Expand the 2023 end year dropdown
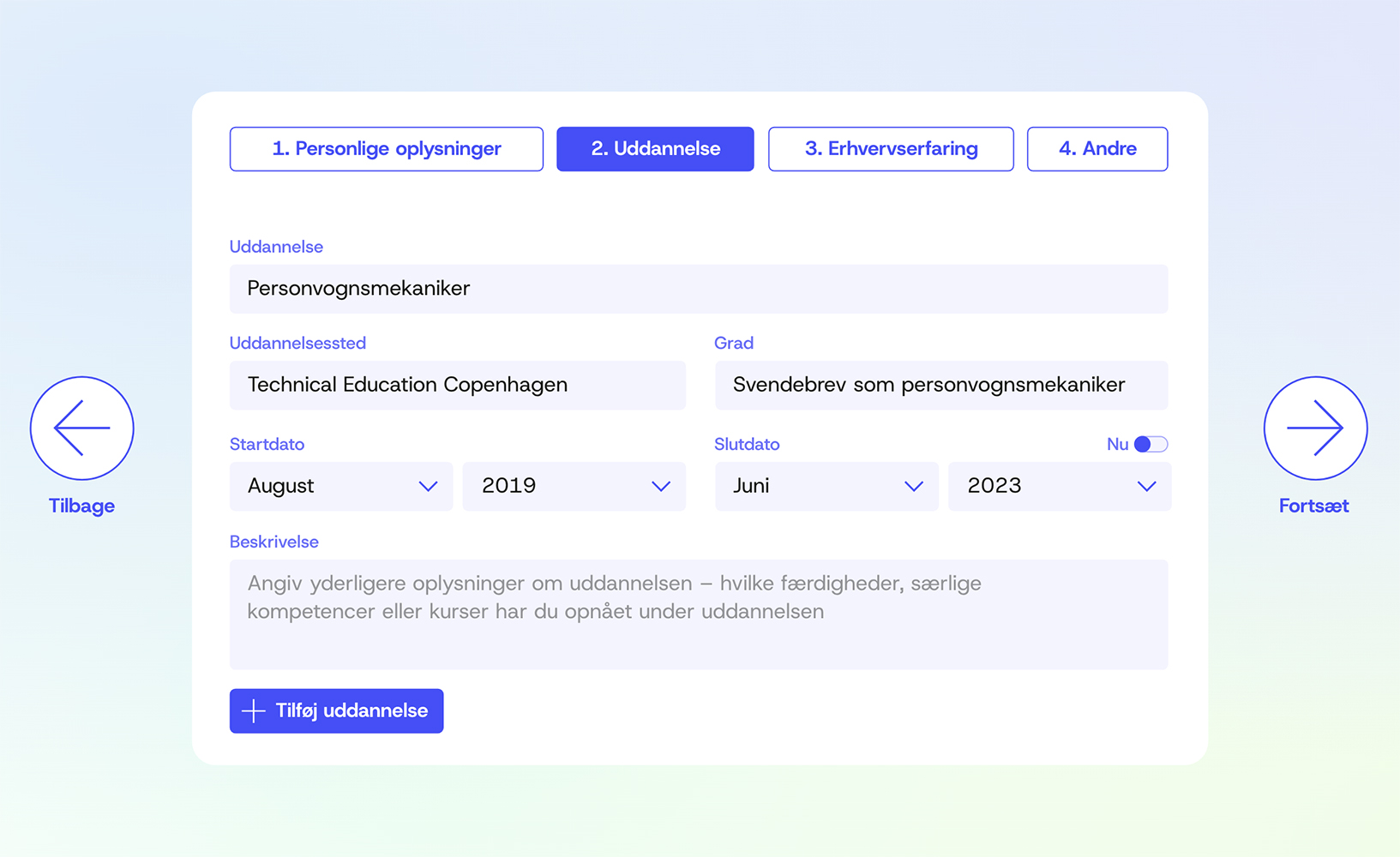Viewport: 1400px width, 857px height. point(1059,486)
